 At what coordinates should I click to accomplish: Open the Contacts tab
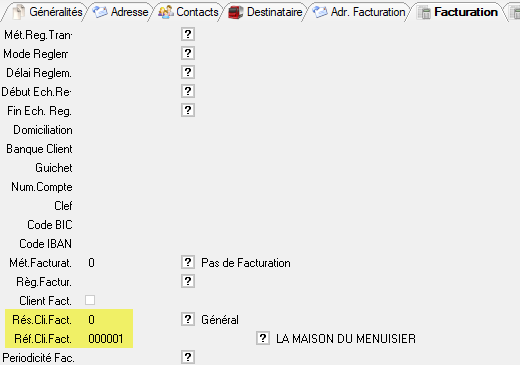189,12
